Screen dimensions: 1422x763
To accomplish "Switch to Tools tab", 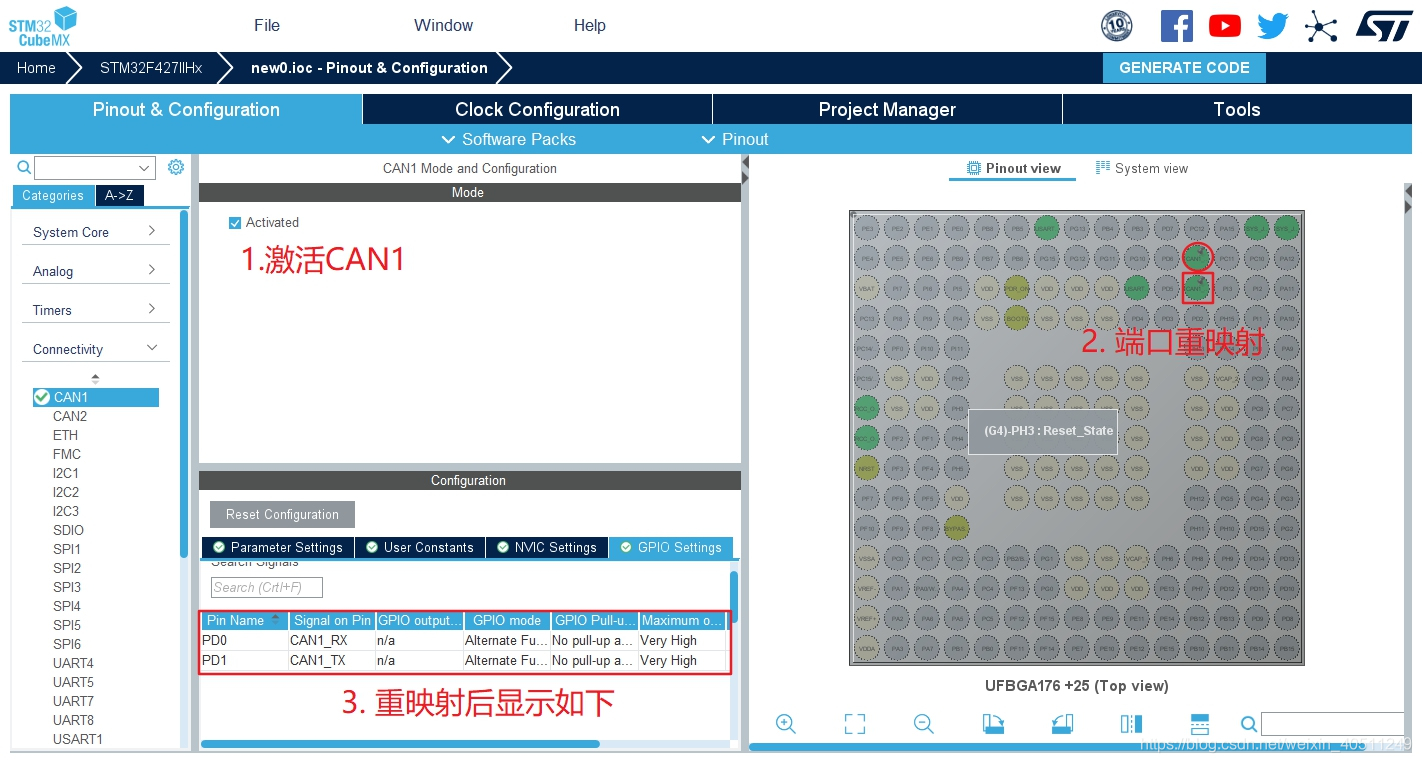I will (x=1237, y=110).
